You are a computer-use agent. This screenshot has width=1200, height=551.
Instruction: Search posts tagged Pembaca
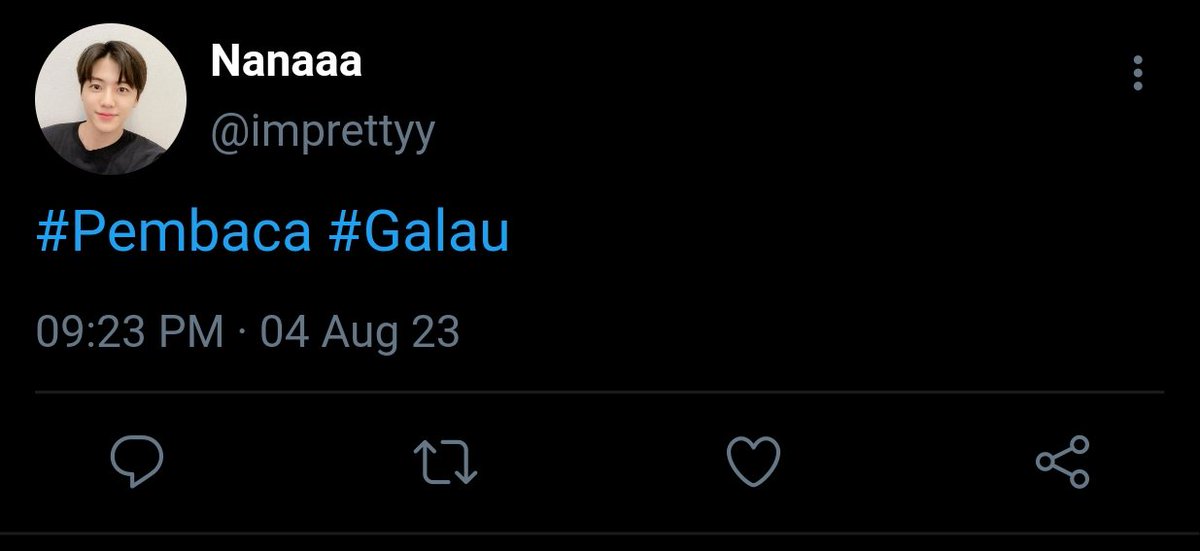click(173, 233)
